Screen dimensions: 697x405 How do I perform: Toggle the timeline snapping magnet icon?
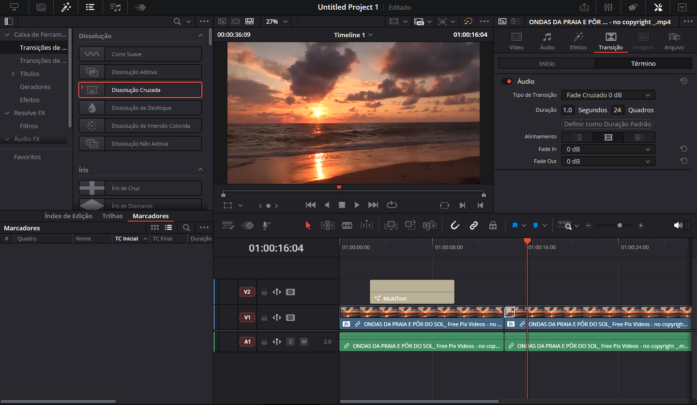click(x=454, y=225)
